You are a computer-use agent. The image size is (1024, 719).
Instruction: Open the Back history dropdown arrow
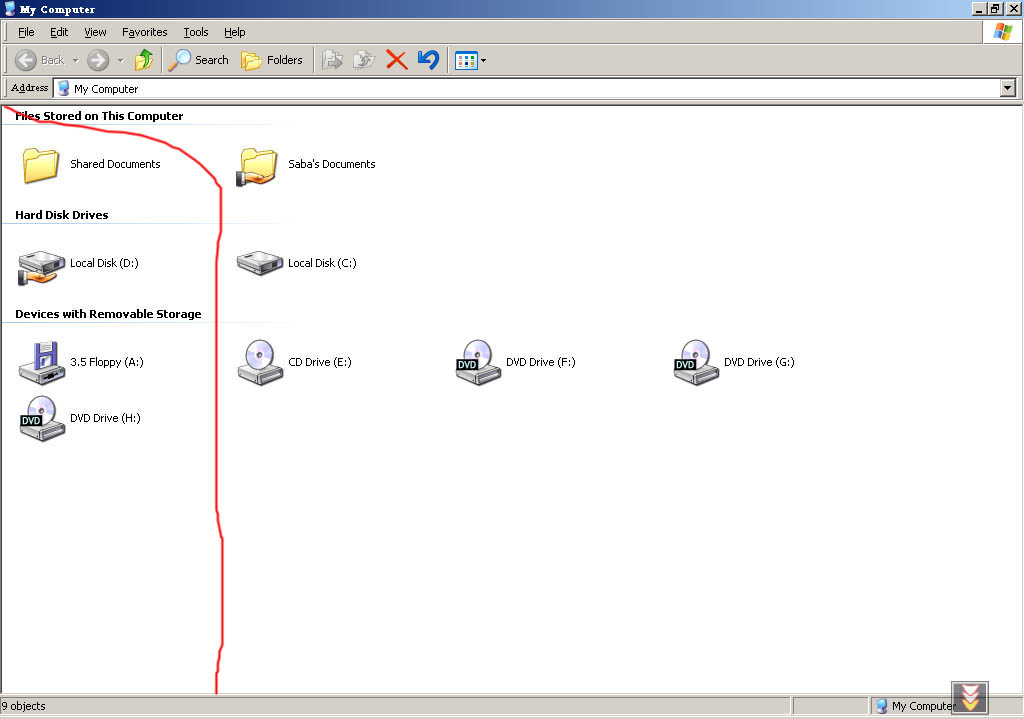(75, 60)
